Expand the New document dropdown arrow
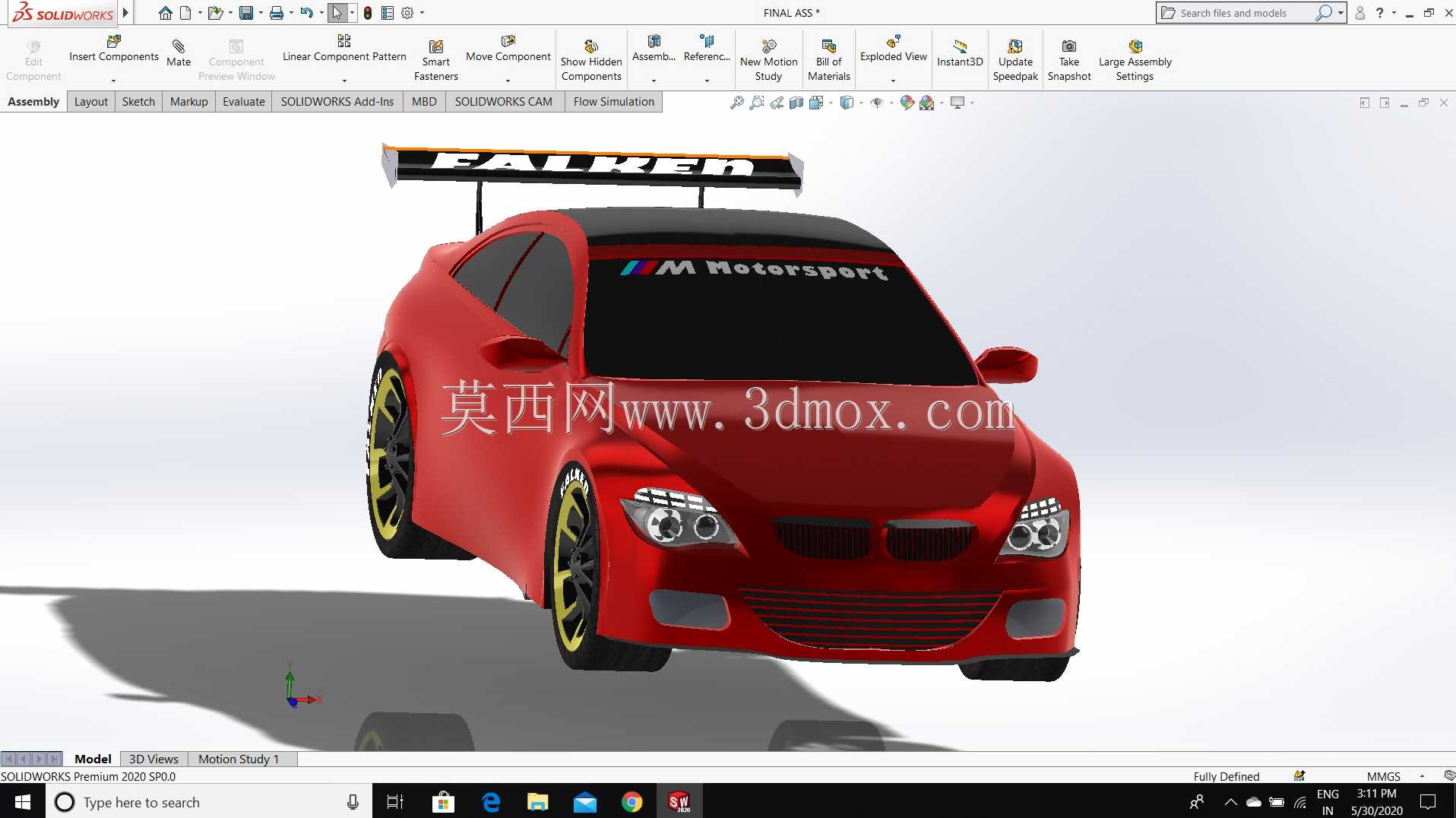Screen dimensions: 1456x818 click(x=200, y=13)
